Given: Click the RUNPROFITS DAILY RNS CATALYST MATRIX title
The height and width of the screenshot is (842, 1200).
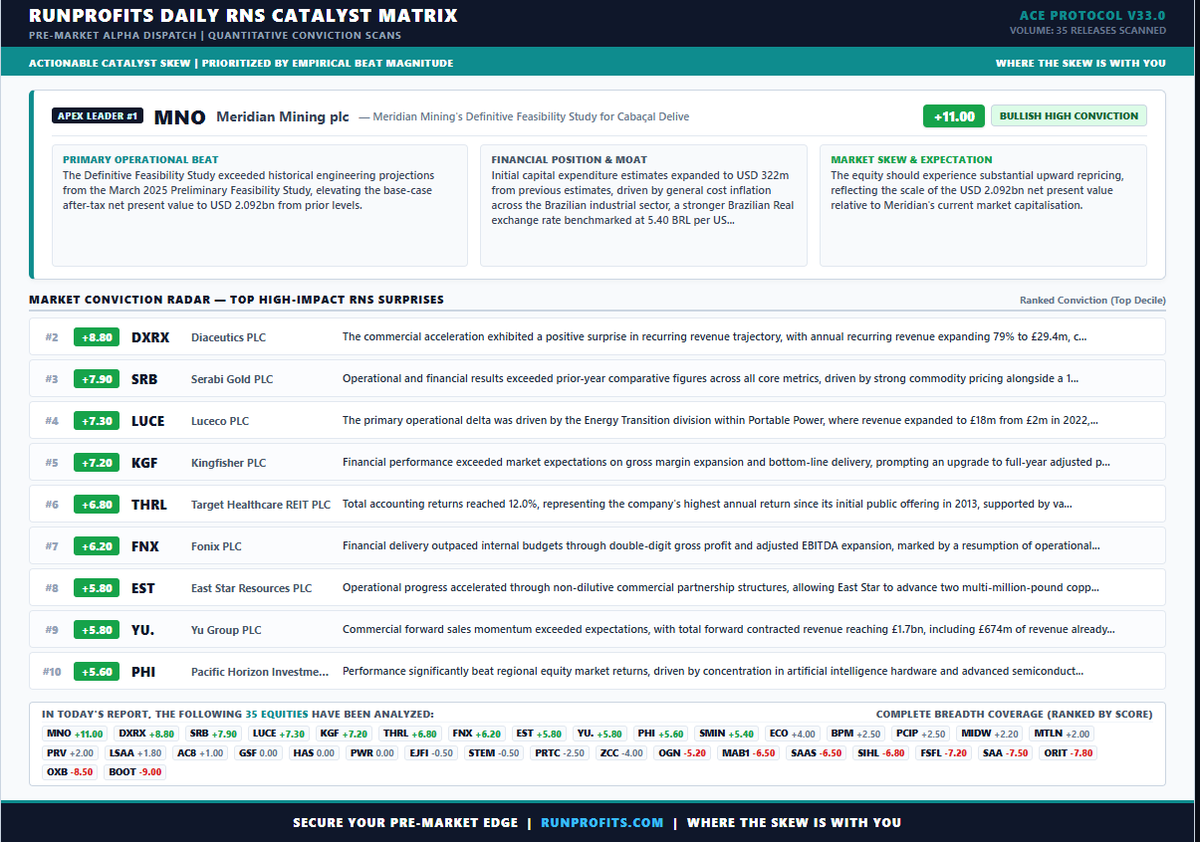Looking at the screenshot, I should tap(243, 15).
